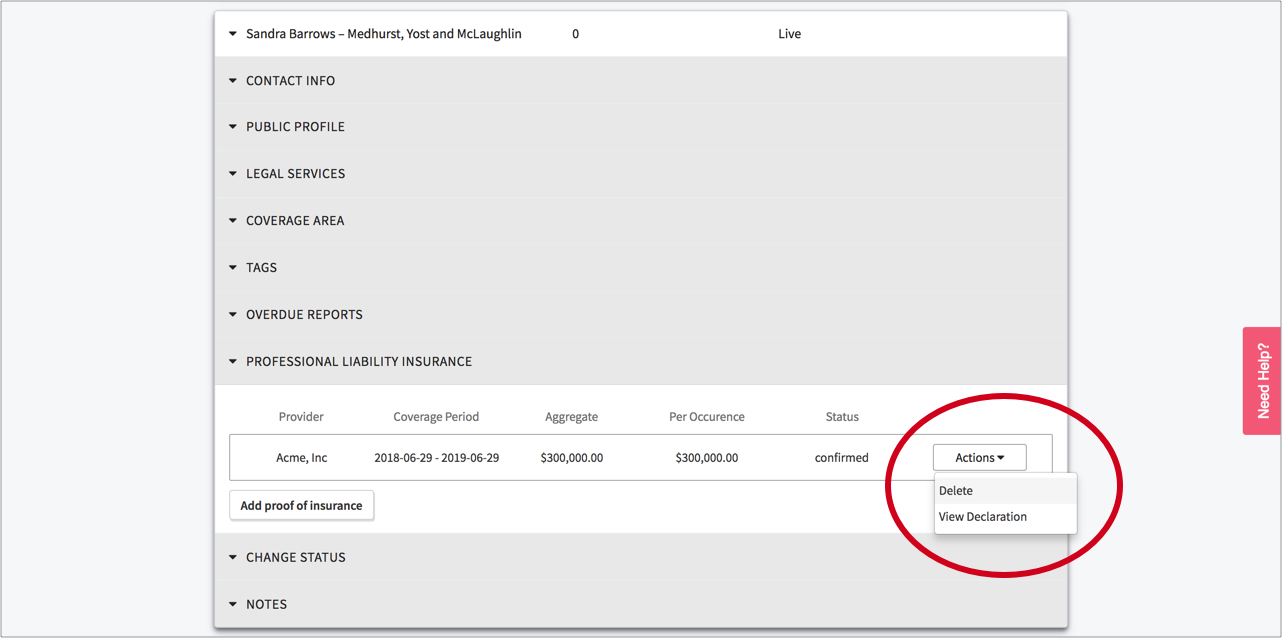Image resolution: width=1282 pixels, height=638 pixels.
Task: Expand the Contact Info section
Action: (290, 81)
